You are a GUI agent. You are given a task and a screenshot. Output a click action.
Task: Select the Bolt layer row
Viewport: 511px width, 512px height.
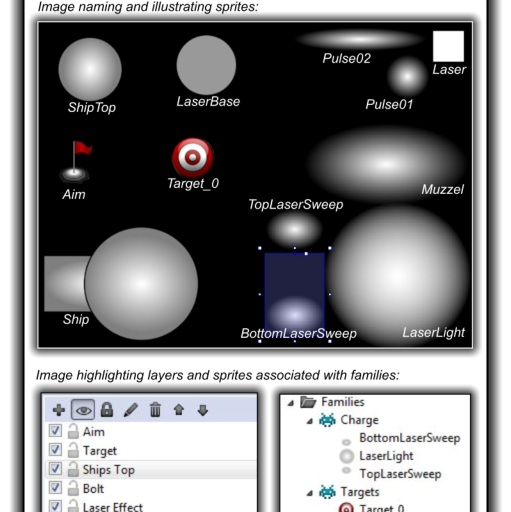[x=151, y=489]
